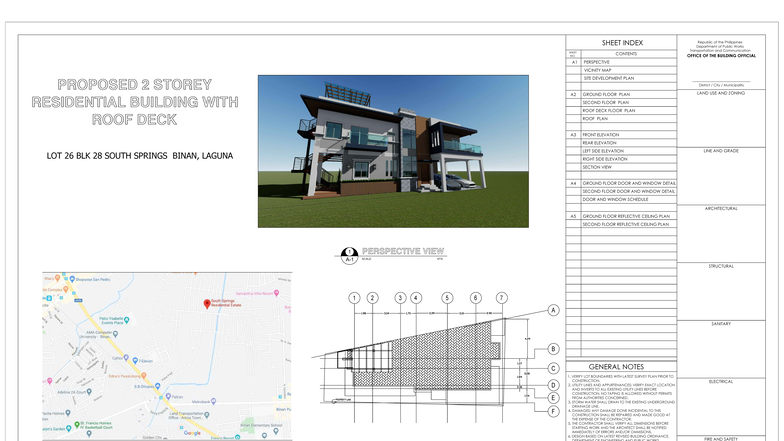Click the Petron map marker
The width and height of the screenshot is (784, 441).
pyautogui.click(x=168, y=396)
